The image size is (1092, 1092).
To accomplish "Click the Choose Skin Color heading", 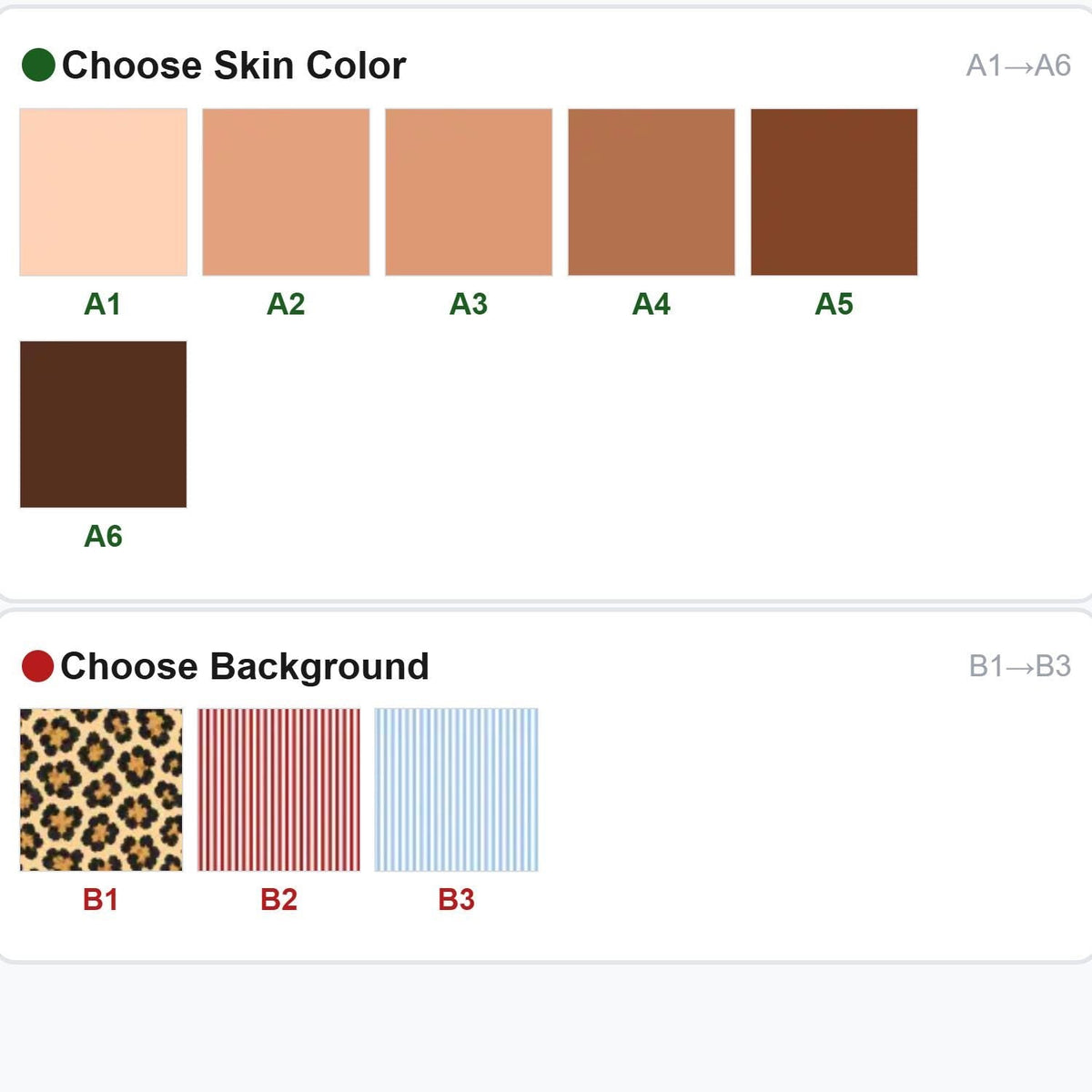I will click(x=234, y=66).
